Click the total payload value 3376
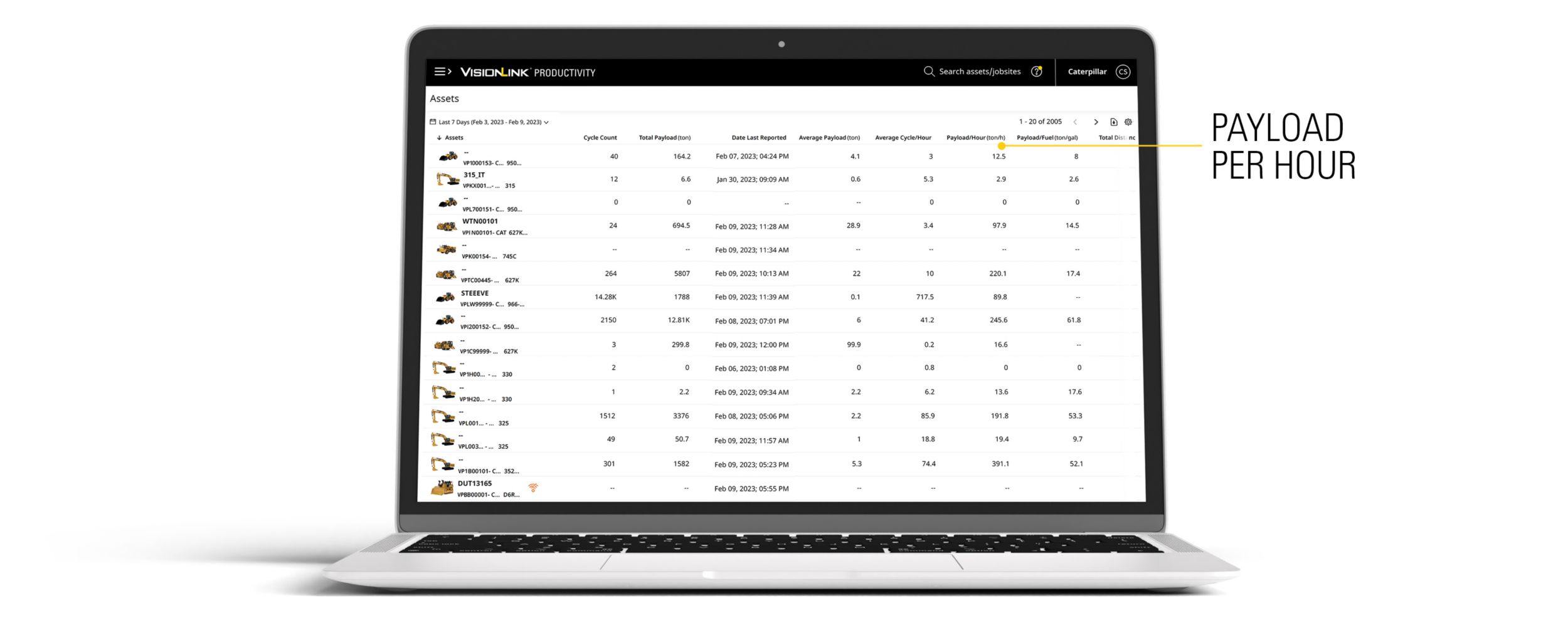Screen dimensions: 1568x633 [681, 416]
